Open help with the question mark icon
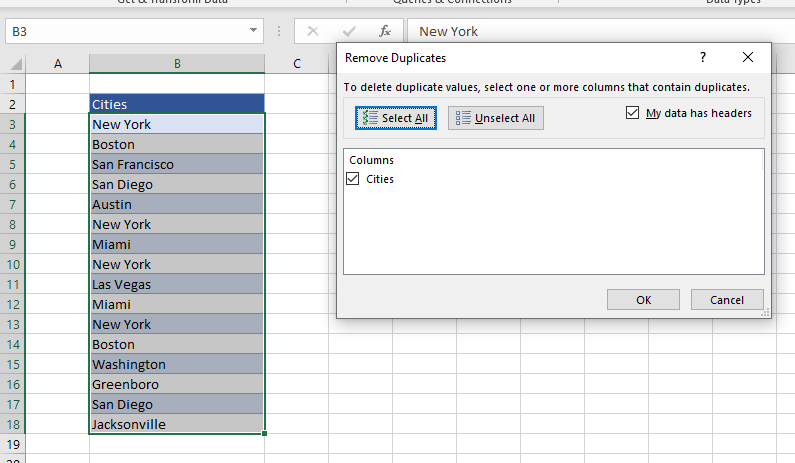This screenshot has height=463, width=795. (703, 57)
